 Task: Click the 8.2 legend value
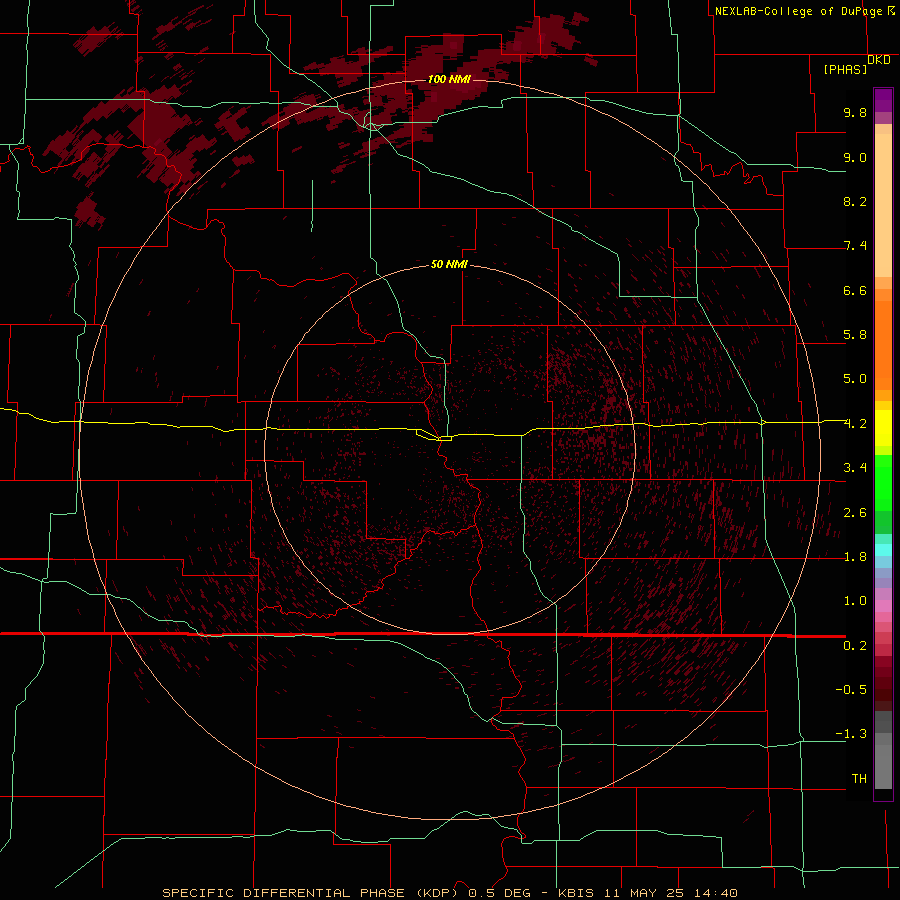pos(855,201)
